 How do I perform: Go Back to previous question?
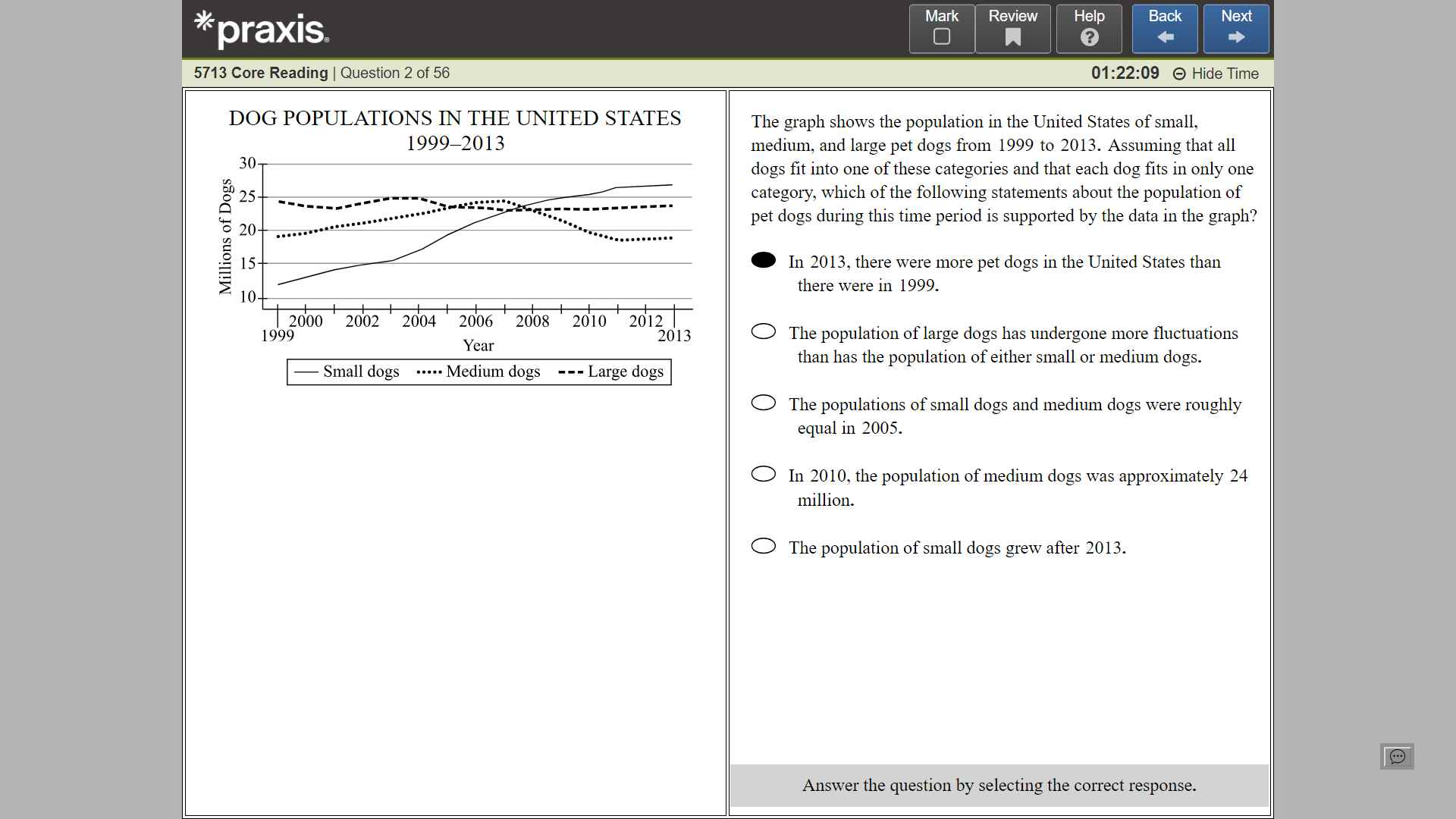(1165, 29)
